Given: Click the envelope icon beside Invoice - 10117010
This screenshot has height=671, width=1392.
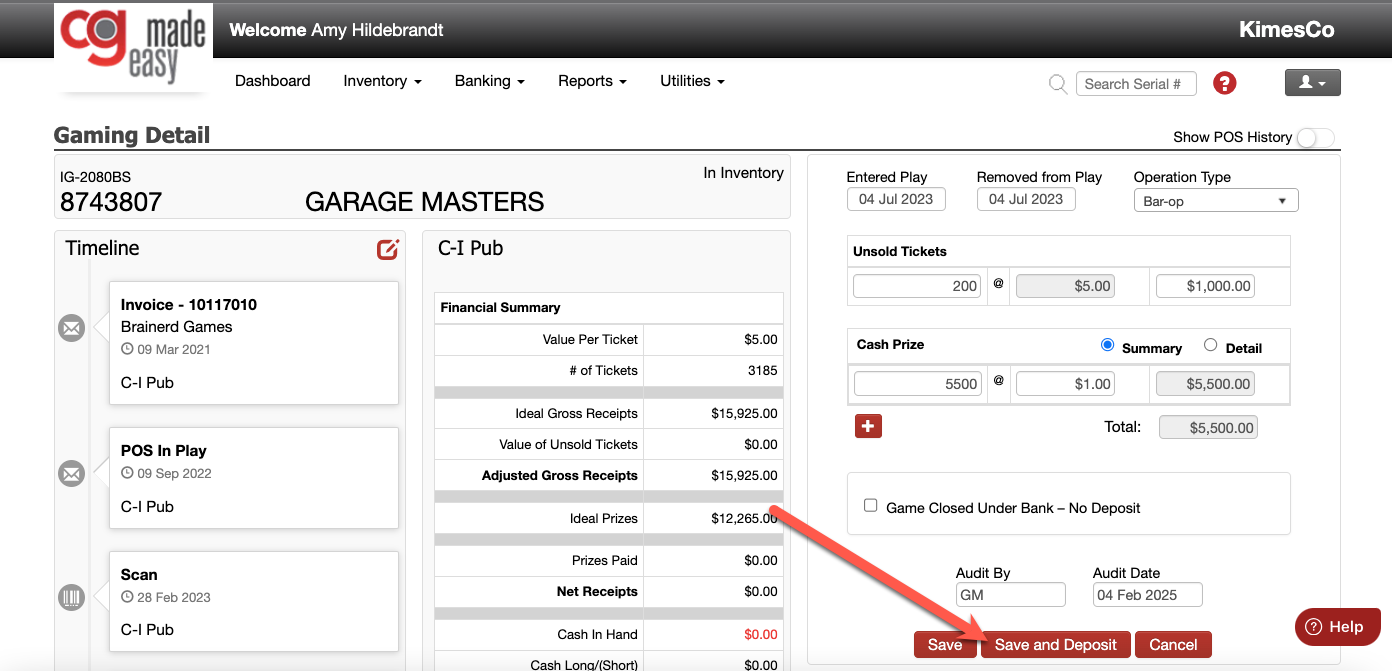Looking at the screenshot, I should pos(71,328).
